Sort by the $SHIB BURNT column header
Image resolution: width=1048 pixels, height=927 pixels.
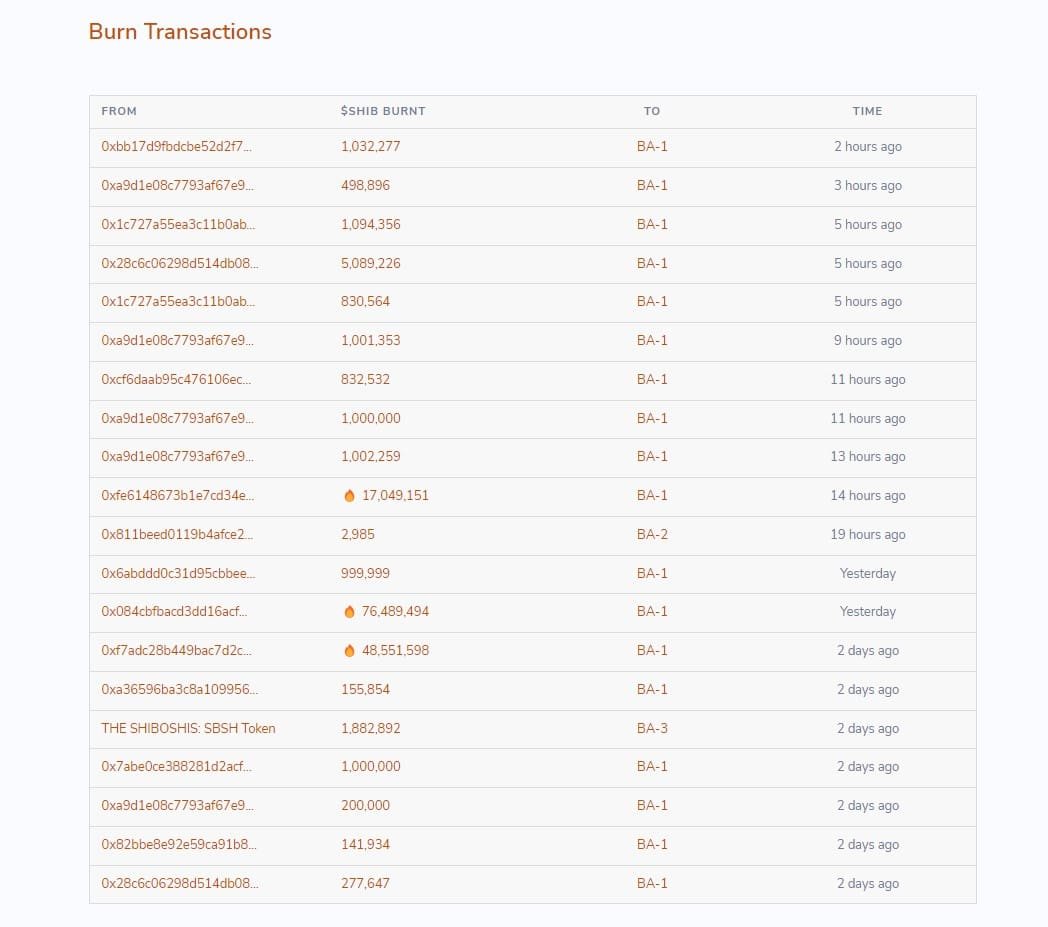click(383, 111)
